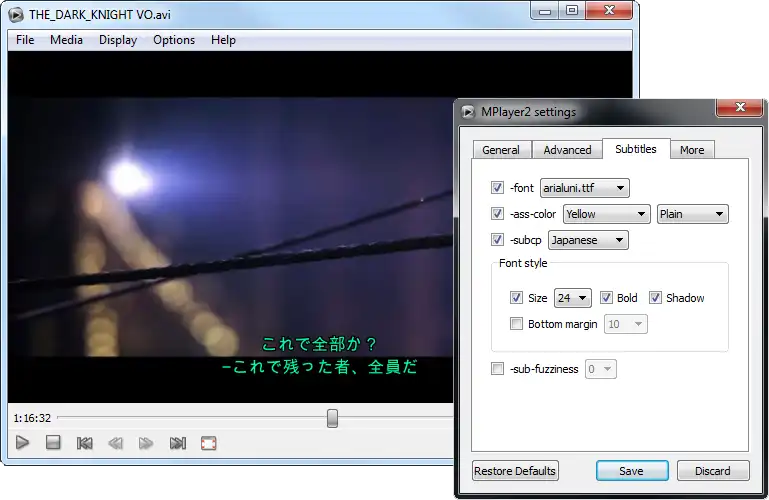Screen dimensions: 769x500
Task: Open the File menu
Action: click(x=25, y=40)
